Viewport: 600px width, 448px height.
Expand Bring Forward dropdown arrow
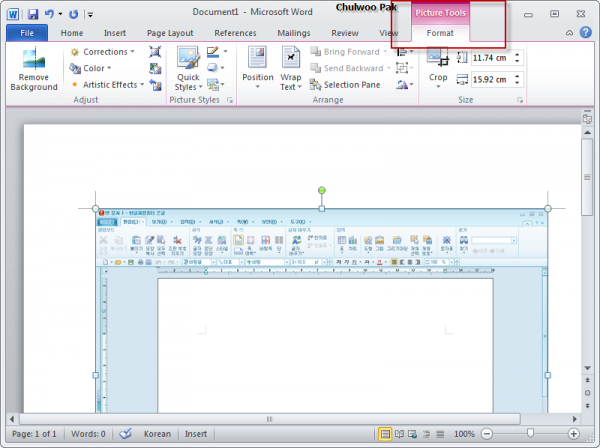click(x=385, y=51)
